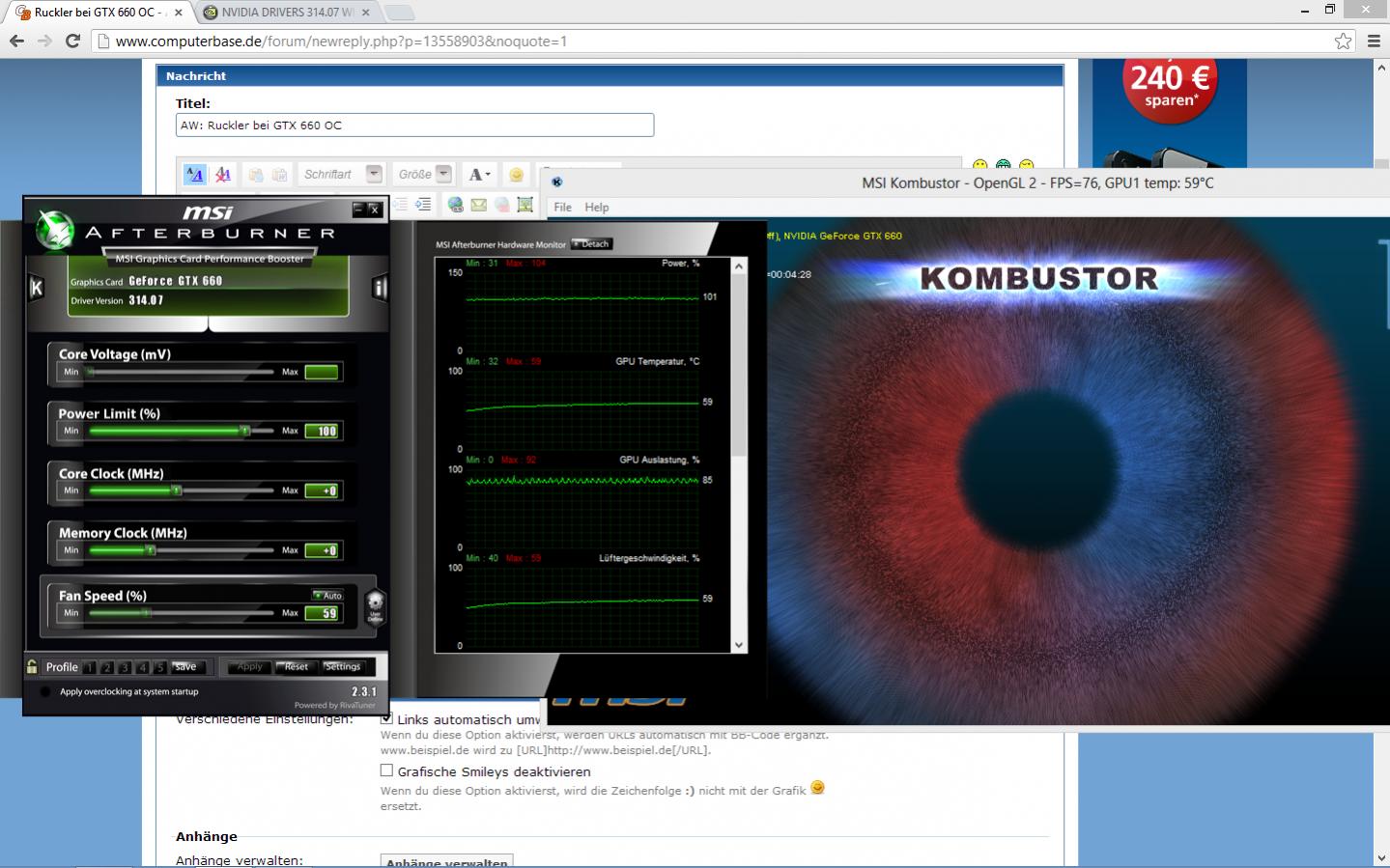
Task: Click the forum editor paste icon
Action: pyautogui.click(x=279, y=175)
